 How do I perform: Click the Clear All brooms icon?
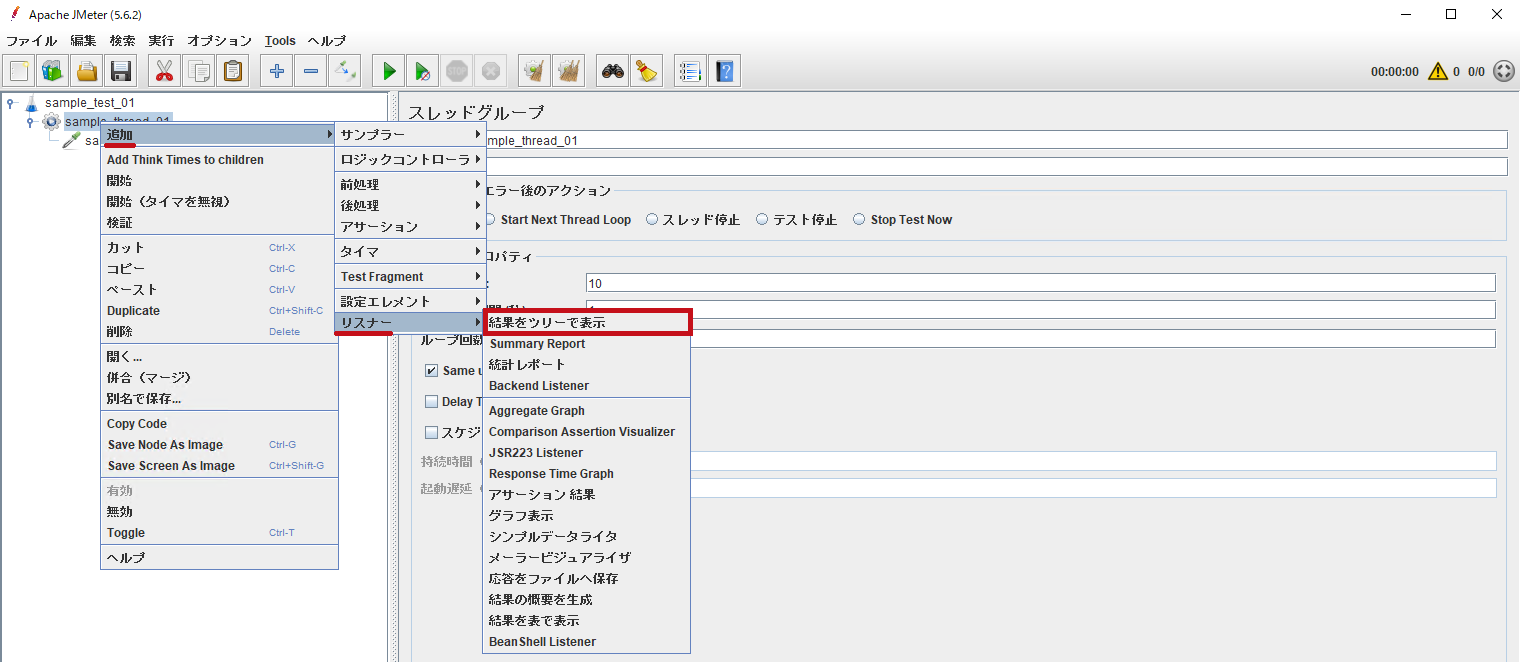[569, 71]
